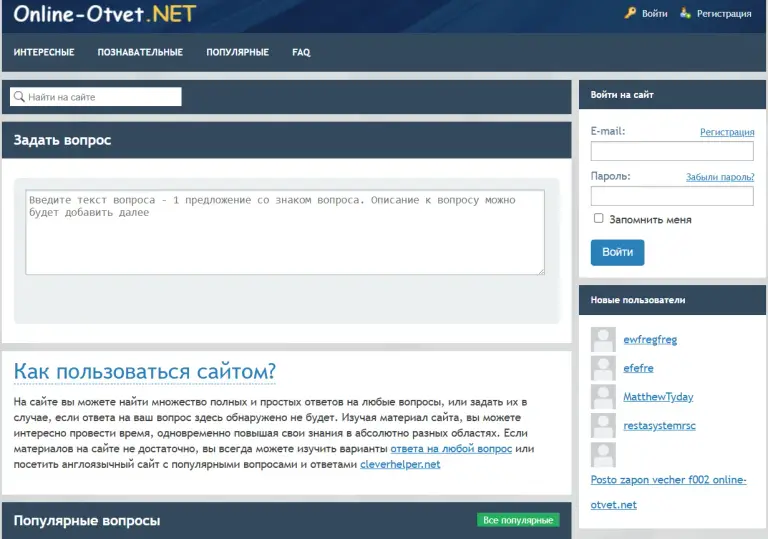This screenshot has height=539, width=768.
Task: Open the restasystemrsc user profile link
Action: coord(659,425)
